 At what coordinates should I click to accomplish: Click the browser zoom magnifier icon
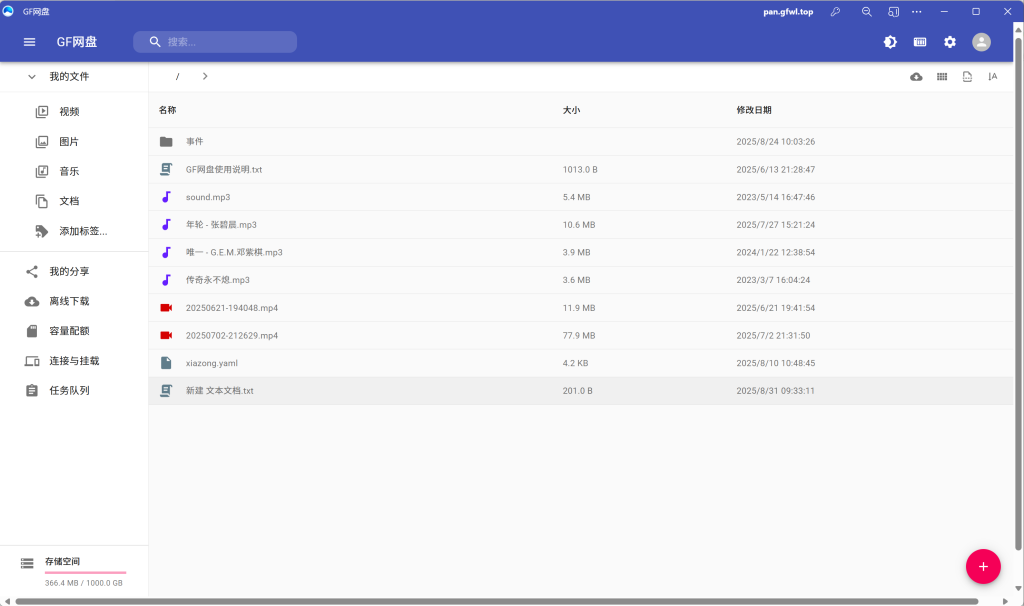coord(866,12)
